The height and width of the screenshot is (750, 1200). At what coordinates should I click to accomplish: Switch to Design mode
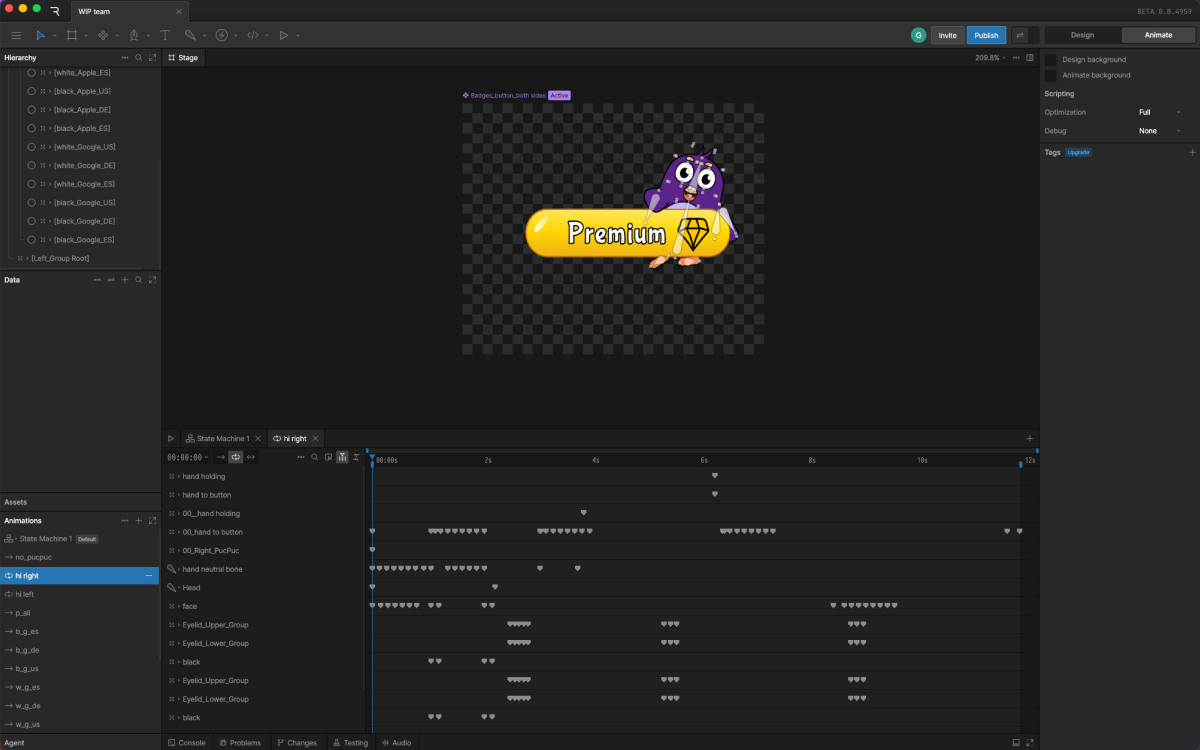[x=1083, y=35]
